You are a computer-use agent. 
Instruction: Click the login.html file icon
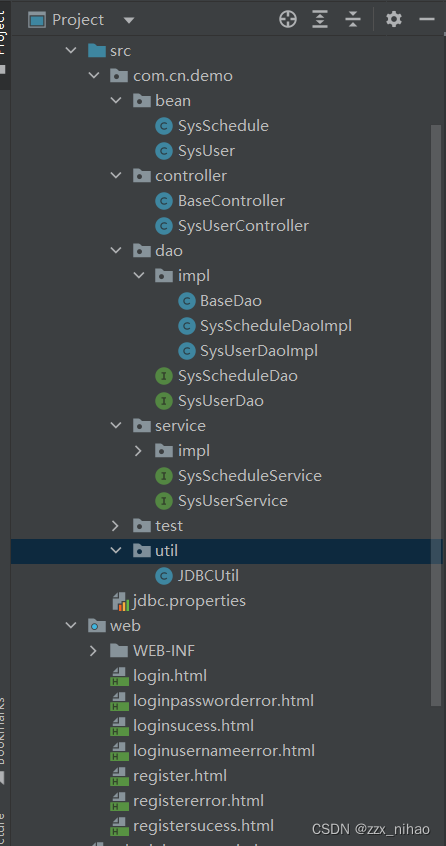(119, 676)
